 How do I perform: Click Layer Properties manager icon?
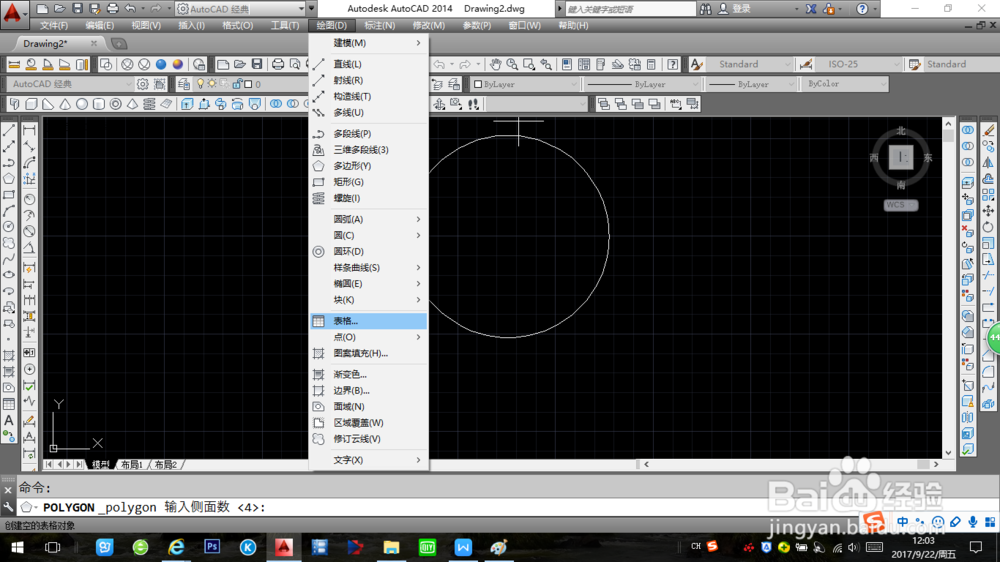(184, 84)
